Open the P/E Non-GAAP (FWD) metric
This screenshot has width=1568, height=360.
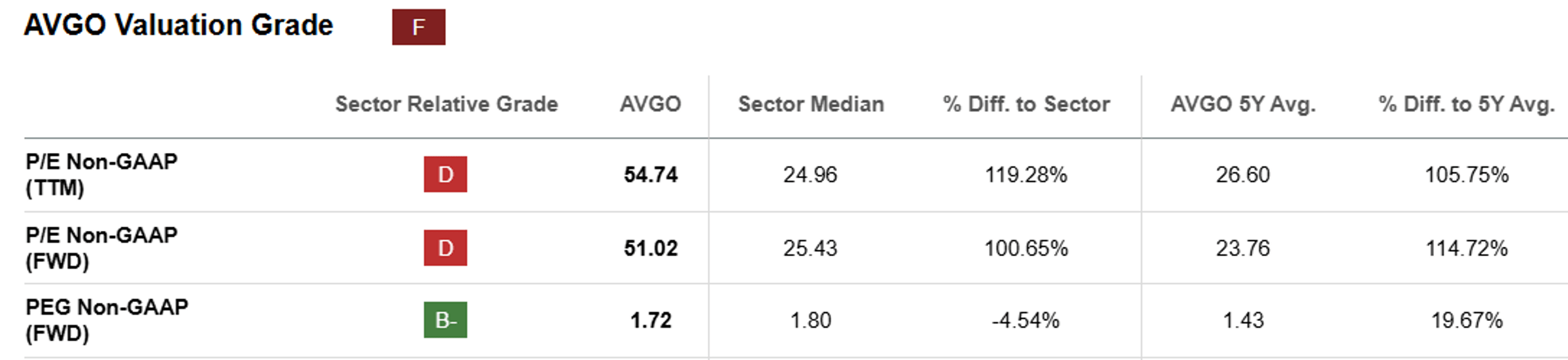(x=101, y=248)
